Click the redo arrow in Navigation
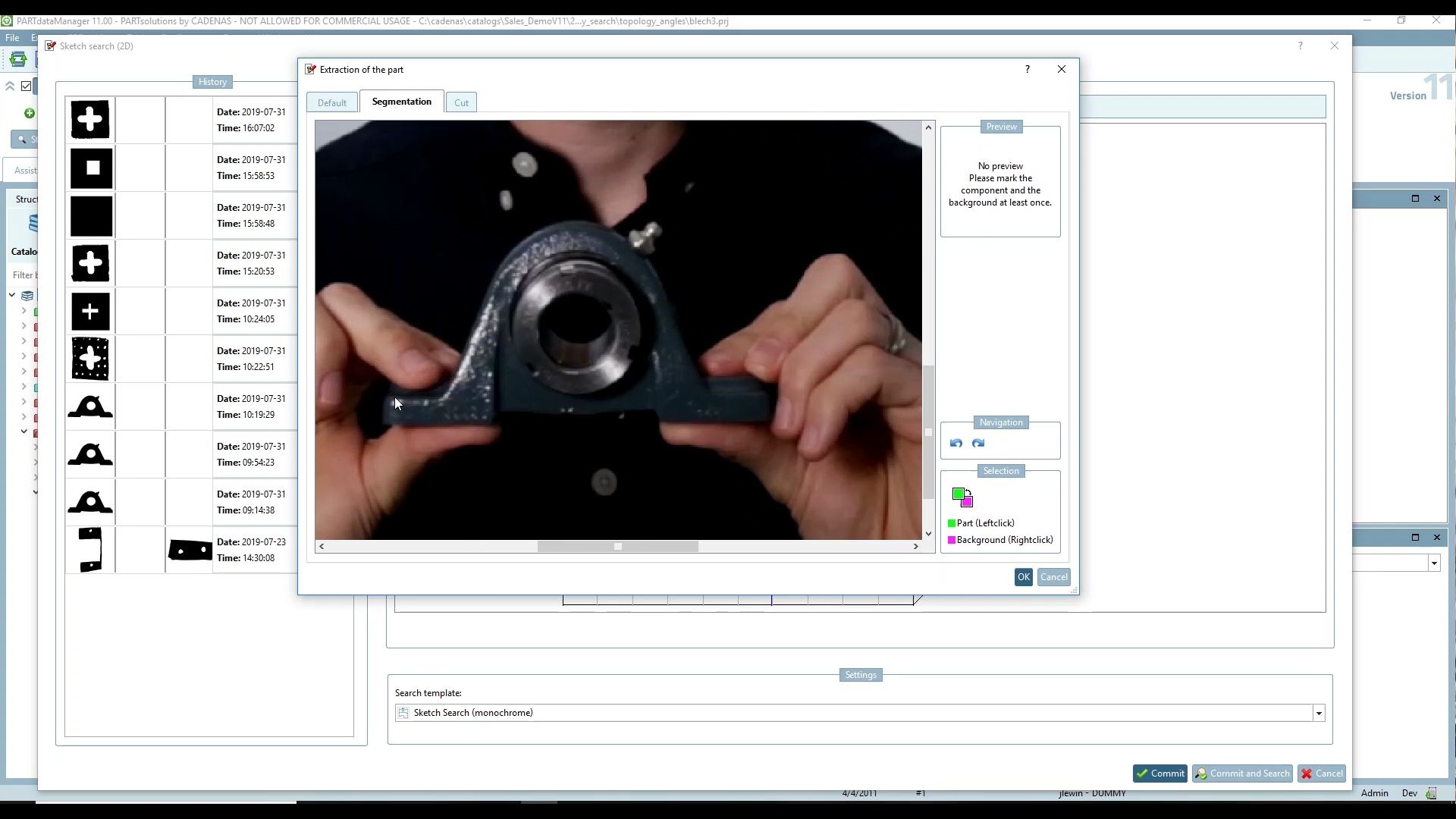 (x=978, y=444)
